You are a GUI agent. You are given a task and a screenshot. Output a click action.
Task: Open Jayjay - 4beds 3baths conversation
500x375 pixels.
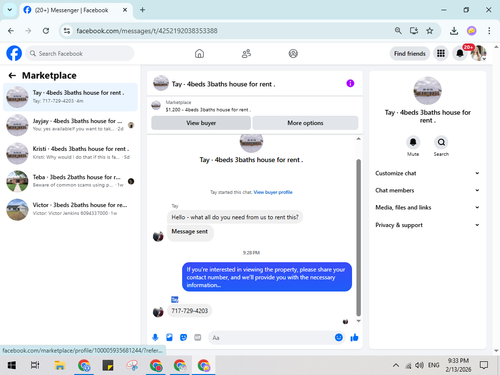coord(70,125)
